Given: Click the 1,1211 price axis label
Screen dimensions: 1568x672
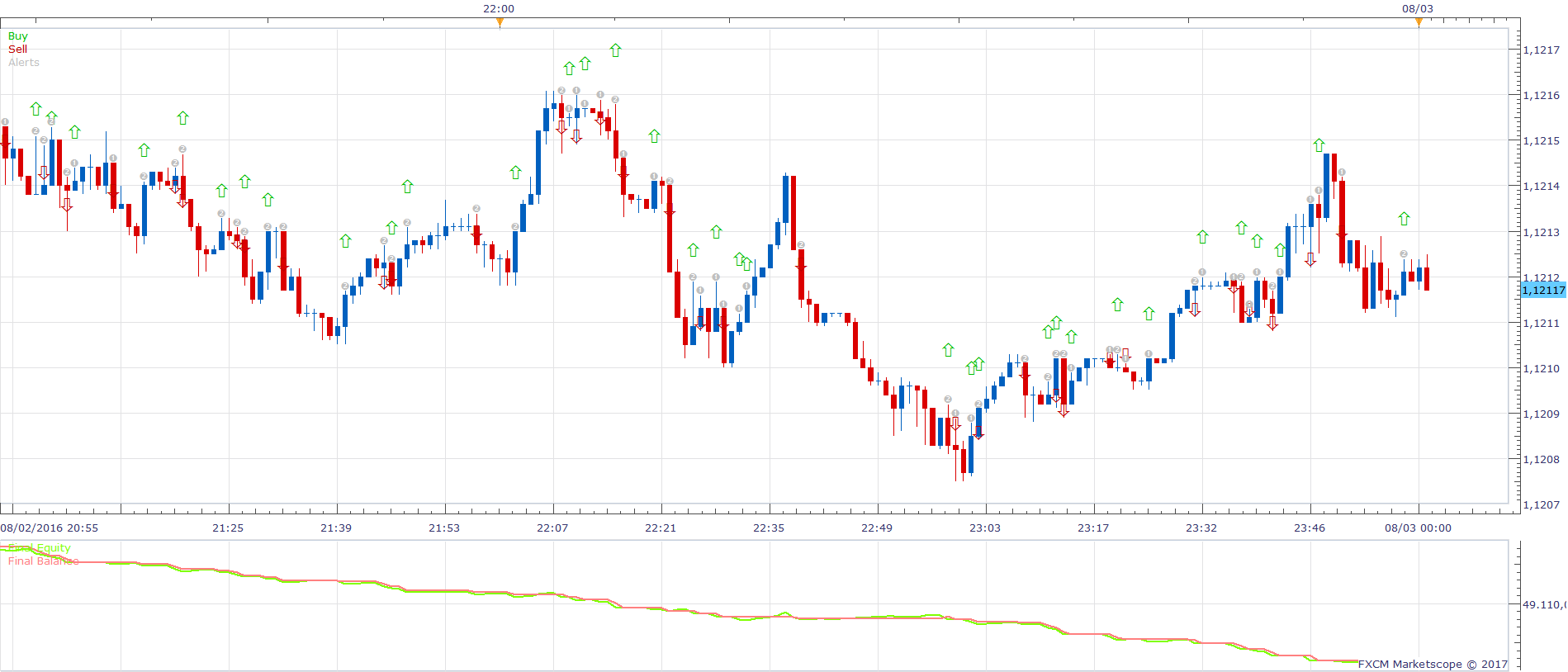Looking at the screenshot, I should tap(1542, 324).
